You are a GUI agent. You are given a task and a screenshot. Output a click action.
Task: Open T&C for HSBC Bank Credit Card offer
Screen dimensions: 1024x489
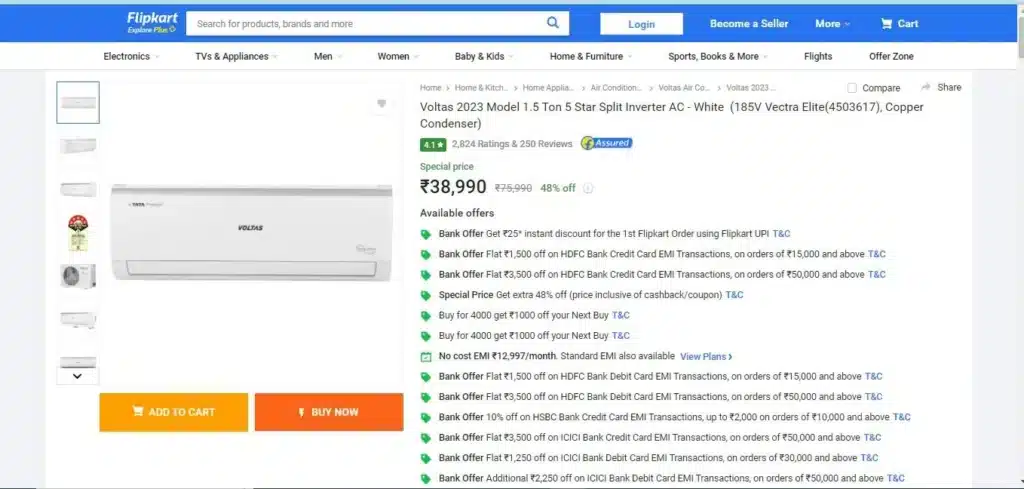(902, 417)
